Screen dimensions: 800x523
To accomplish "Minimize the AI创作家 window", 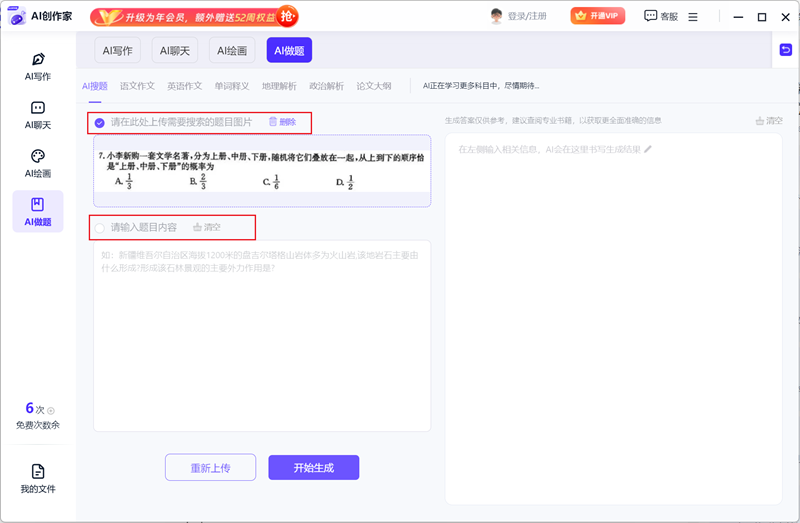I will click(x=738, y=17).
